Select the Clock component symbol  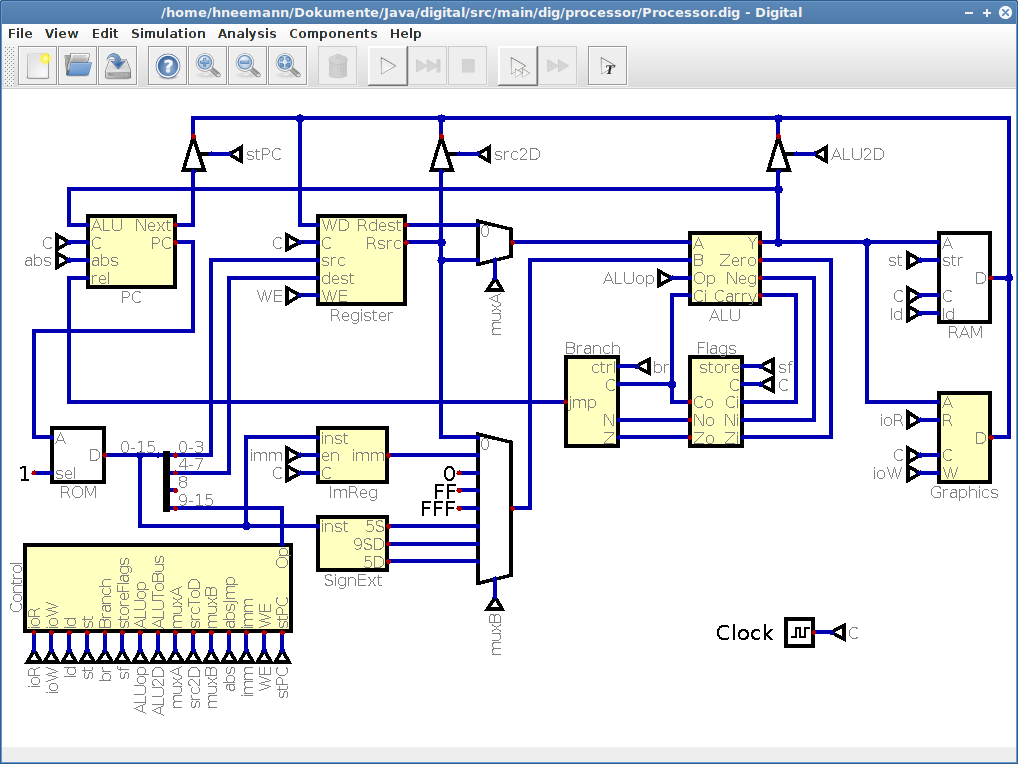(x=799, y=632)
